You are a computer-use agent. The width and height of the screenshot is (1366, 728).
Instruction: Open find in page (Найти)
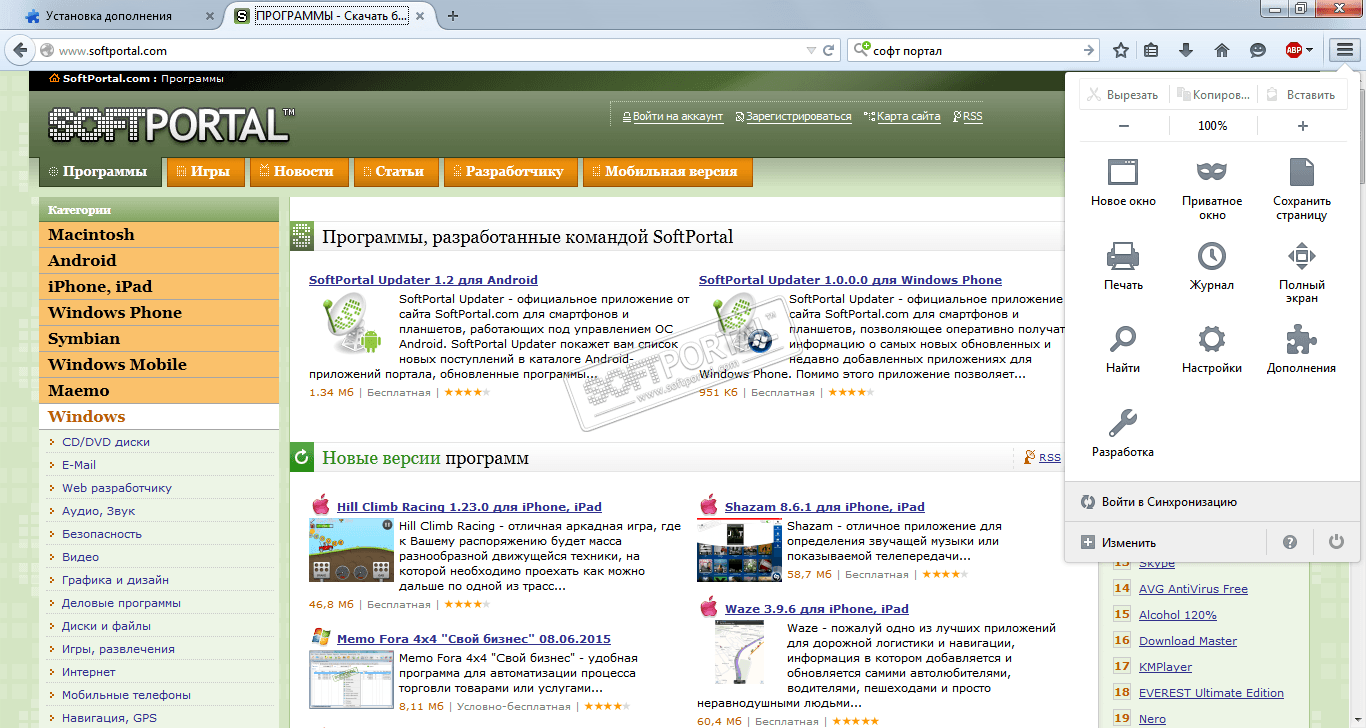tap(1123, 349)
